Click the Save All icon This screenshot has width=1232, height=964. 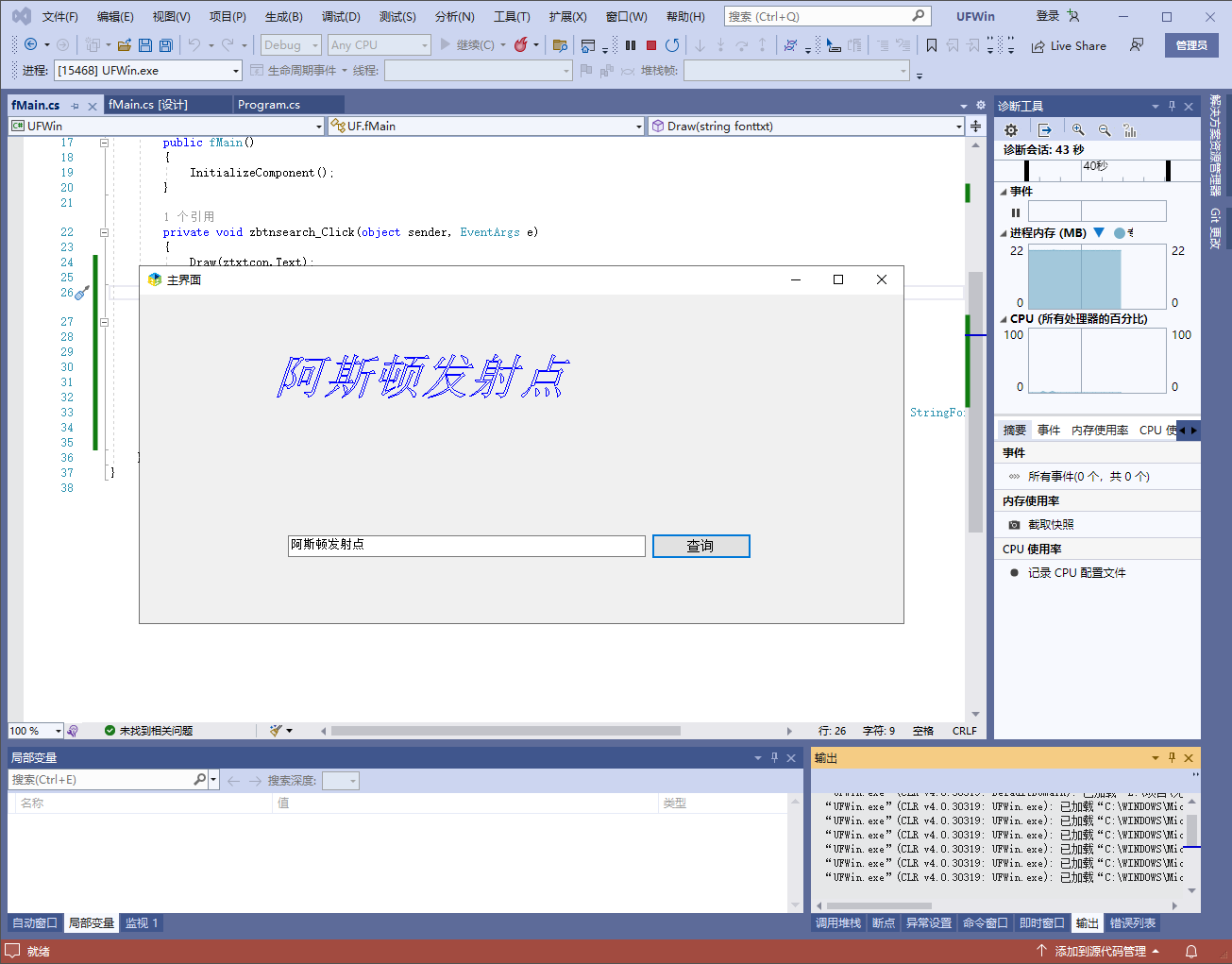point(166,45)
